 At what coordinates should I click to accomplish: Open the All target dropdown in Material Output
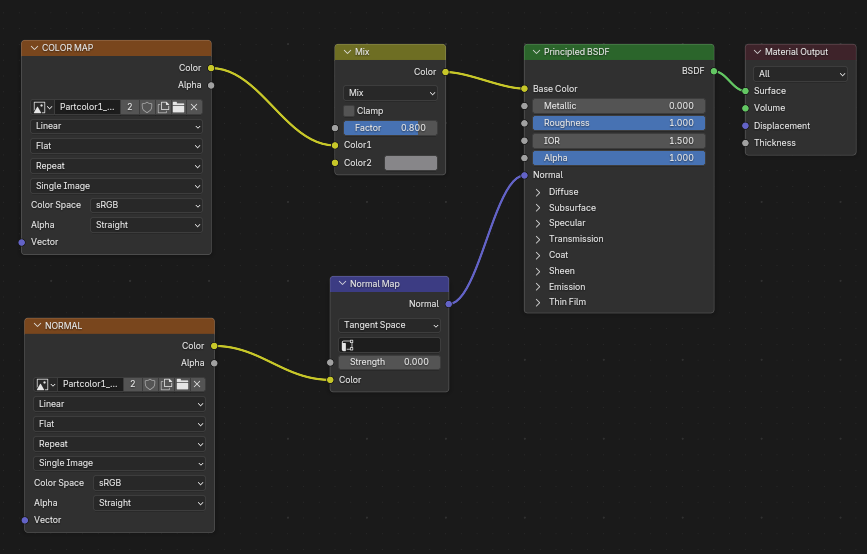[801, 73]
